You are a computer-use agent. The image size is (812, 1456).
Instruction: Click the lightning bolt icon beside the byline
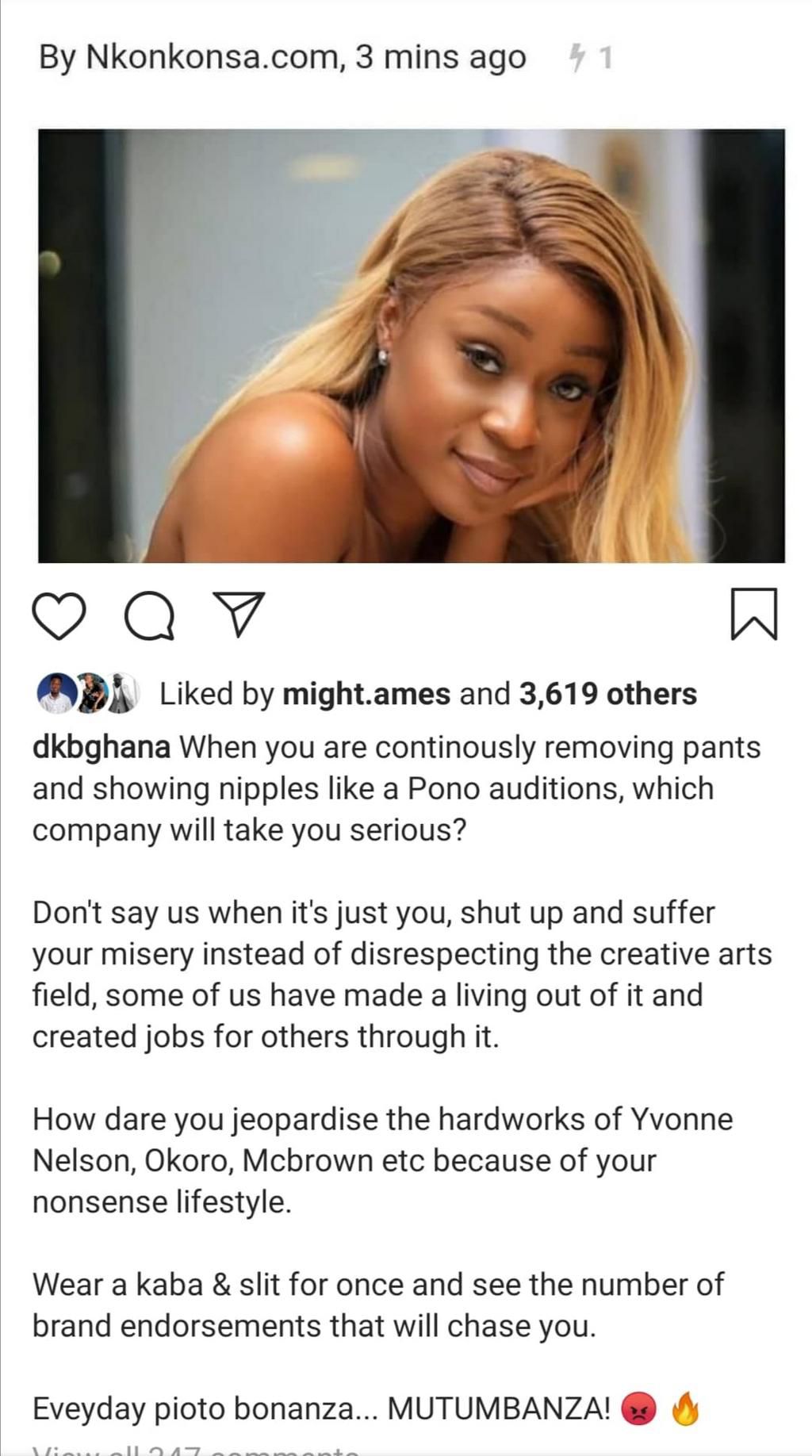pyautogui.click(x=577, y=57)
